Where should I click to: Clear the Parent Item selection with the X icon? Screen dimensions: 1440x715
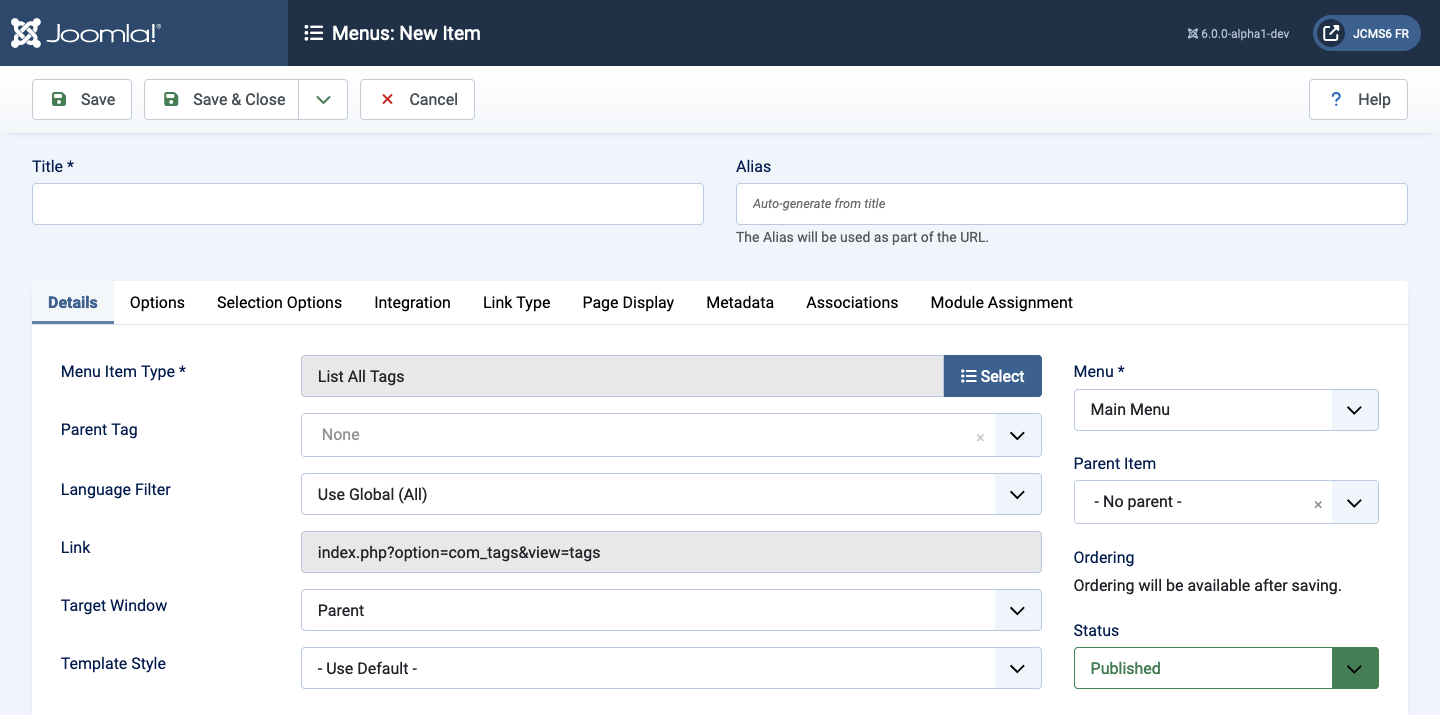point(1318,504)
